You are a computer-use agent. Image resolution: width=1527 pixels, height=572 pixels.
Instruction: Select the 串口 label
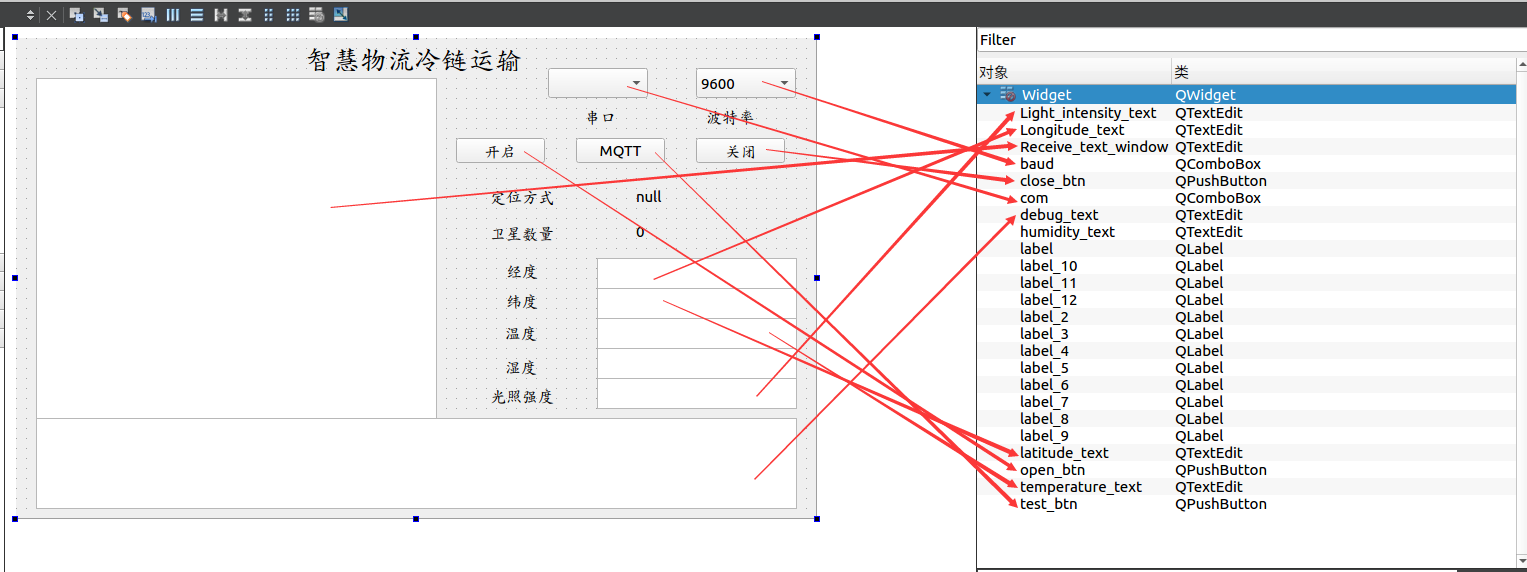(600, 118)
